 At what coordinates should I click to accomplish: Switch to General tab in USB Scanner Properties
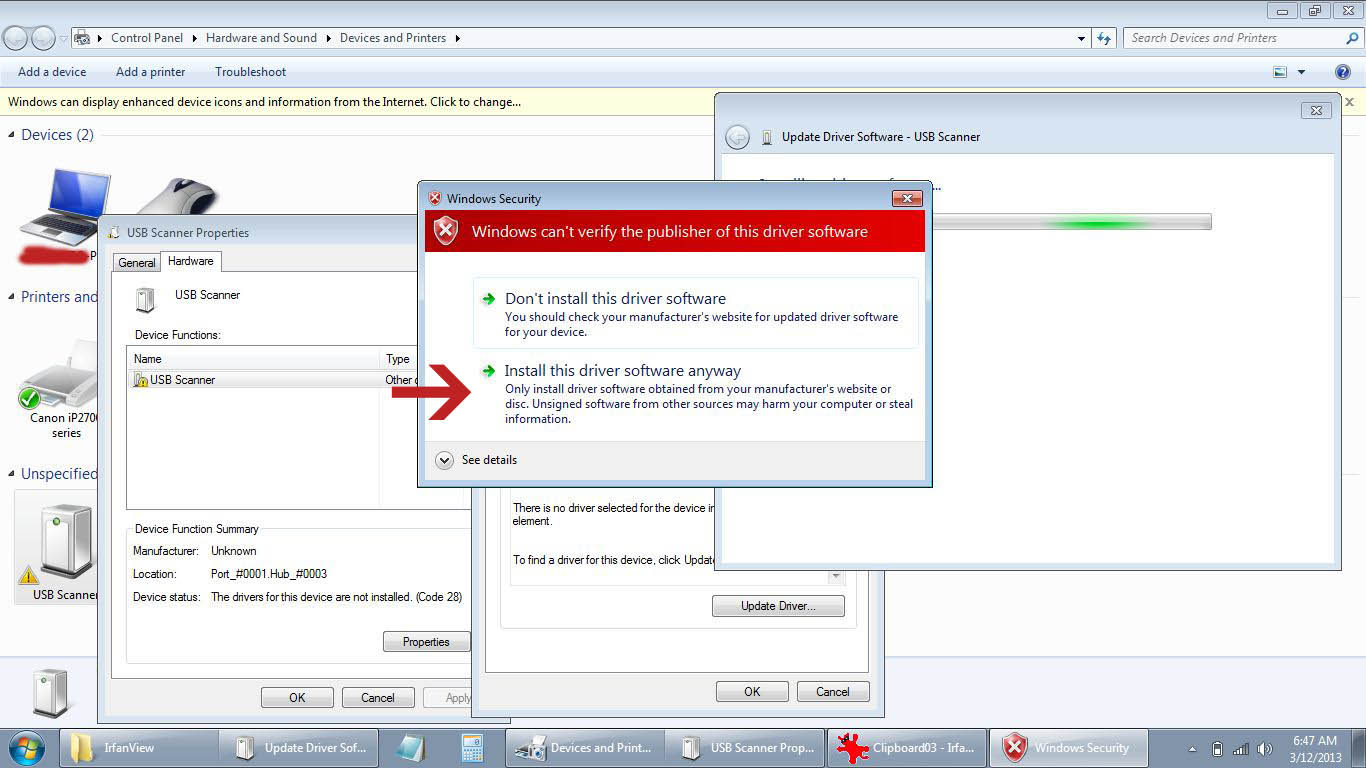137,263
